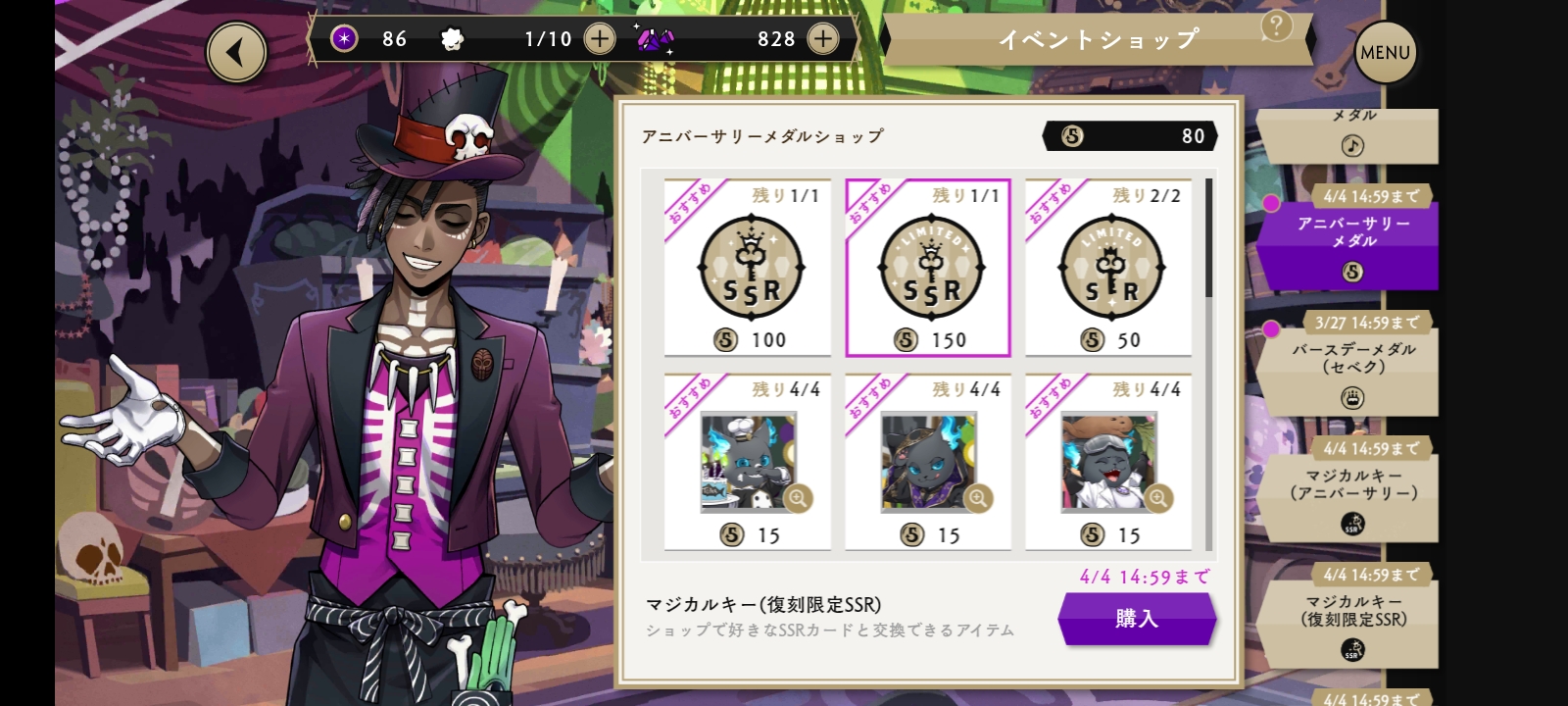Image resolution: width=1568 pixels, height=706 pixels.
Task: Select the LIMITED SSR key costing 150
Action: click(x=928, y=268)
